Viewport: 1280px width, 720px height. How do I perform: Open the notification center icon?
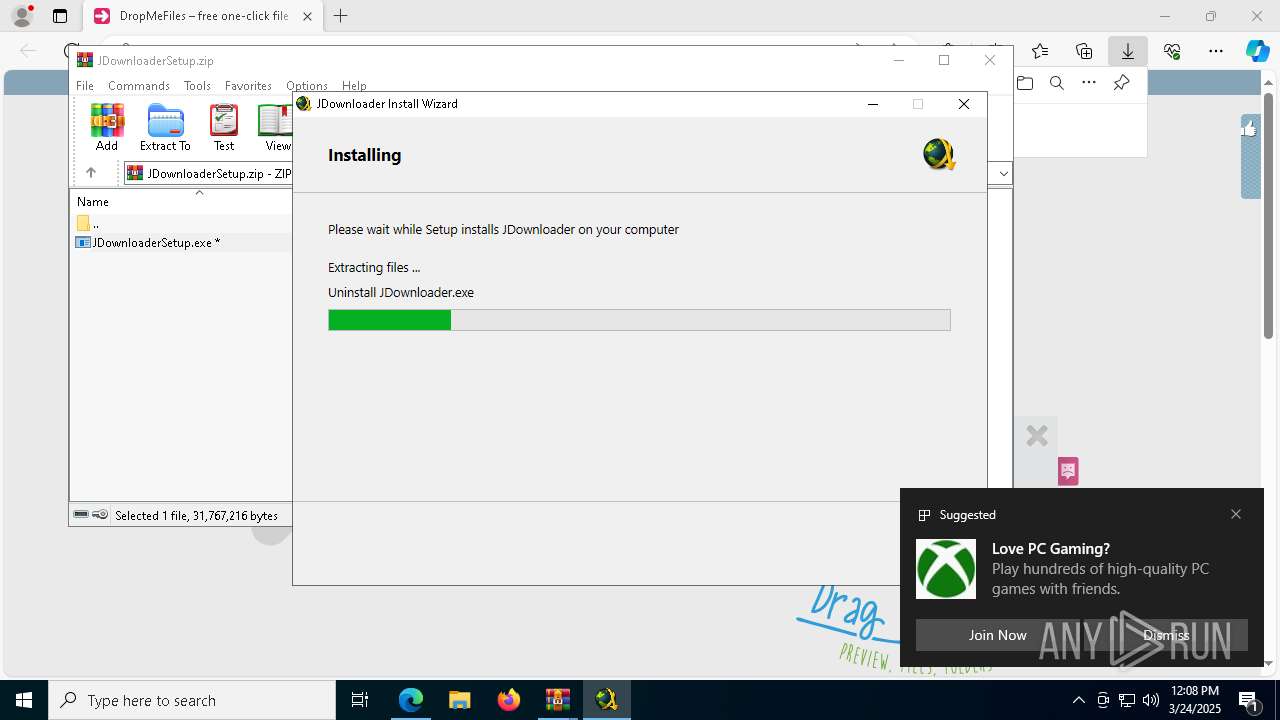tap(1250, 700)
